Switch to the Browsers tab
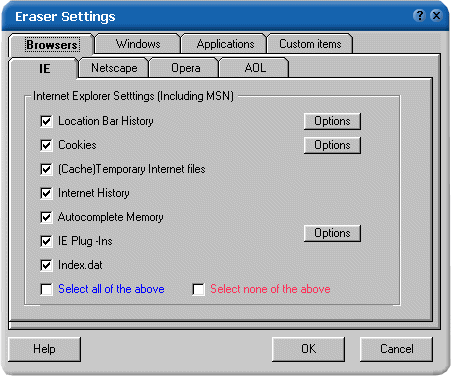 point(52,45)
